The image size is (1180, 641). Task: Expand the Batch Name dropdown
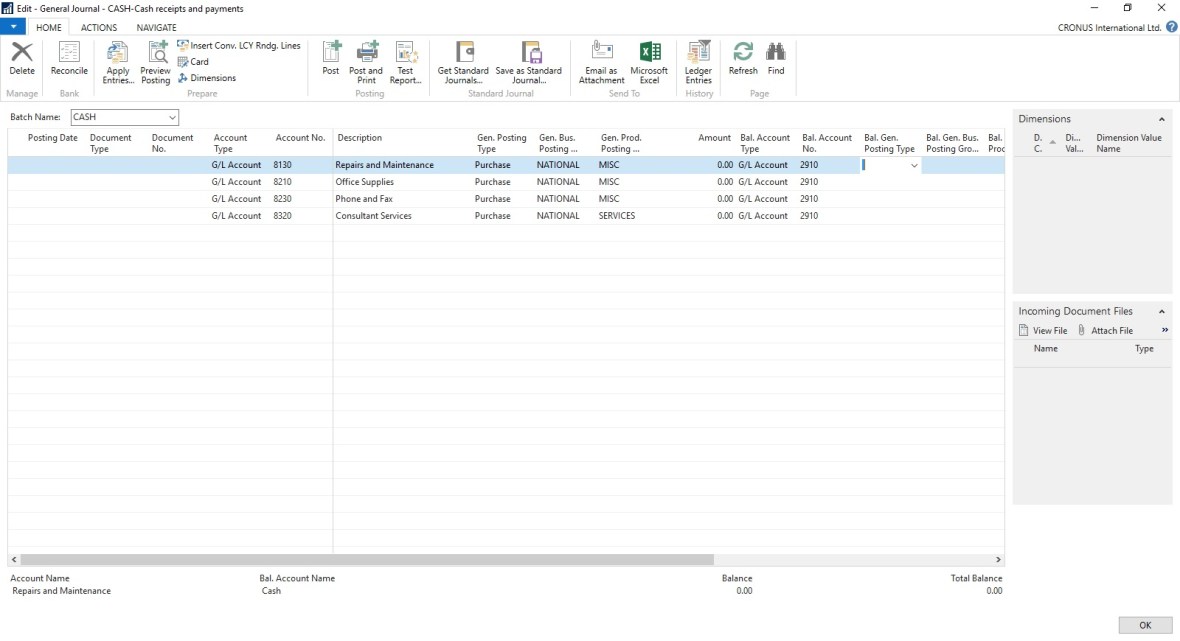pos(172,117)
